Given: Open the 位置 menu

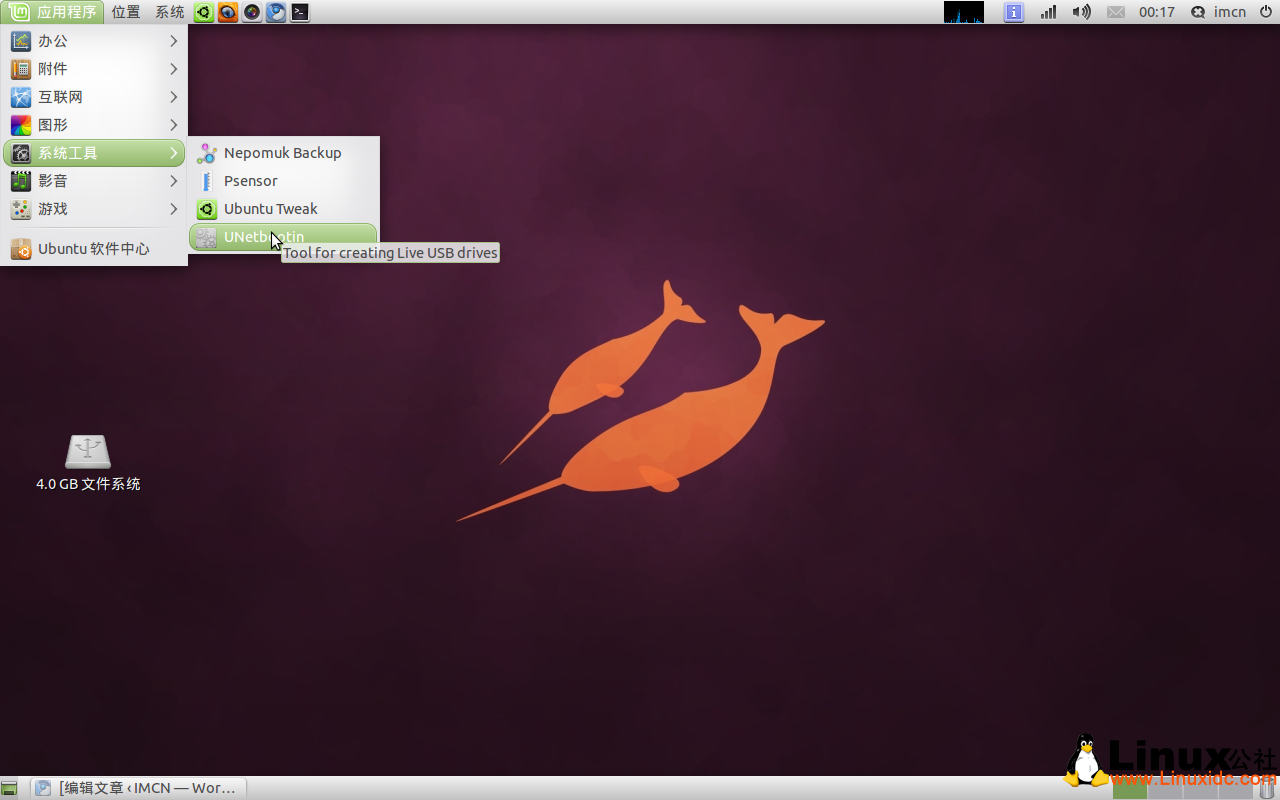Looking at the screenshot, I should tap(125, 12).
